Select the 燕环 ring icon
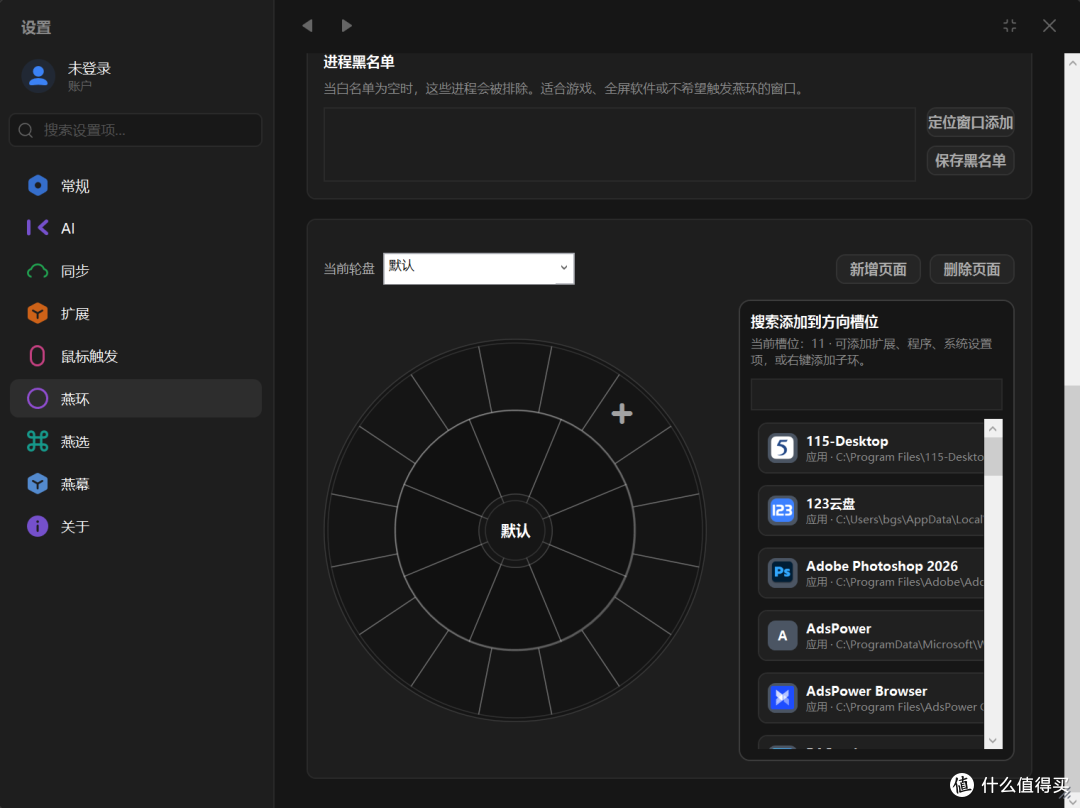 coord(38,399)
